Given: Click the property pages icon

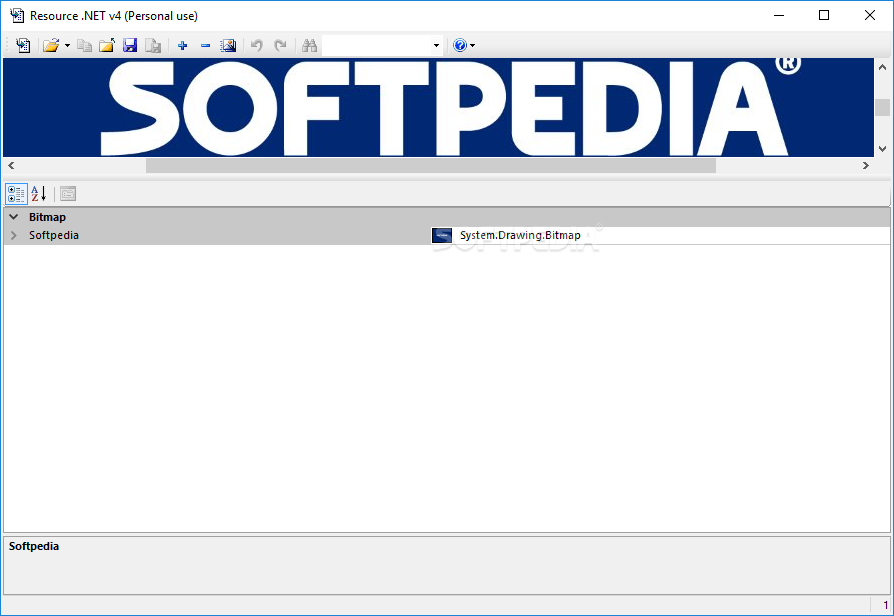Looking at the screenshot, I should click(68, 194).
